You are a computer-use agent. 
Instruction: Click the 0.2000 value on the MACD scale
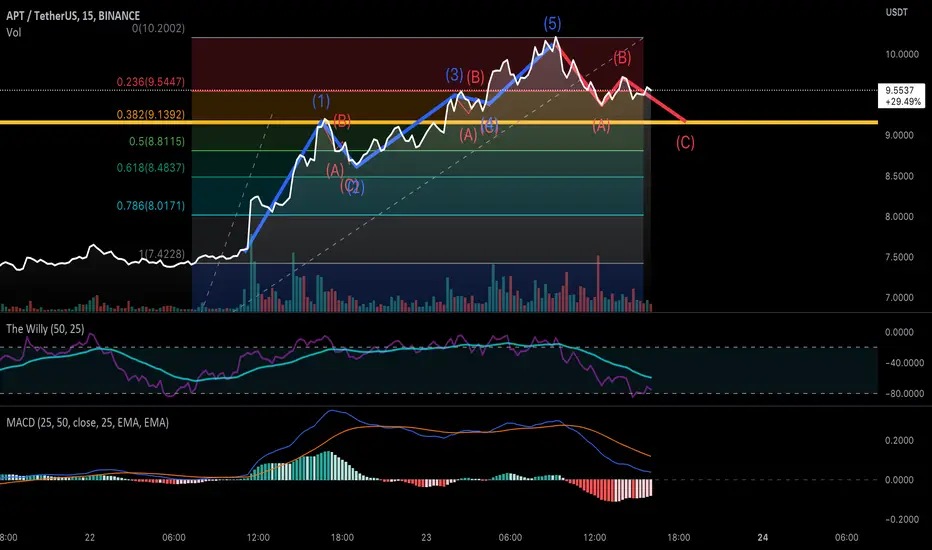899,440
